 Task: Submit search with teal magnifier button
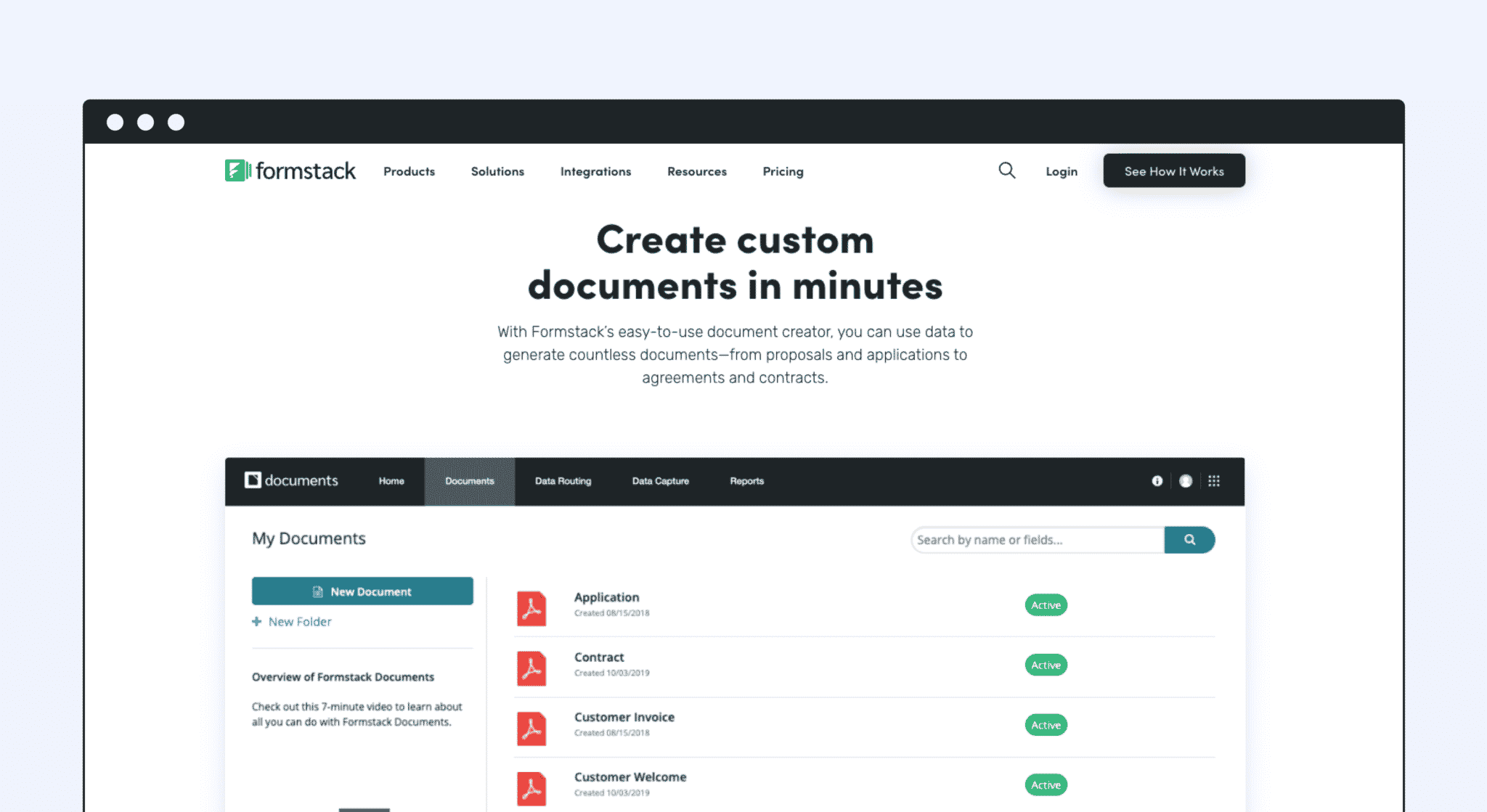point(1189,540)
